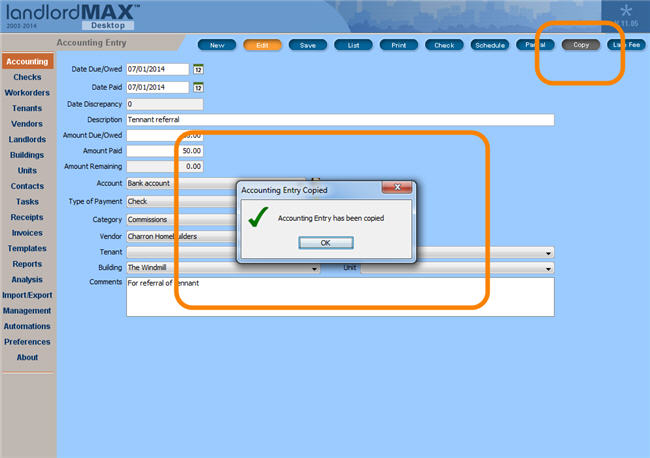Screen dimensions: 650x458
Task: Open Analysis section
Action: coord(27,280)
